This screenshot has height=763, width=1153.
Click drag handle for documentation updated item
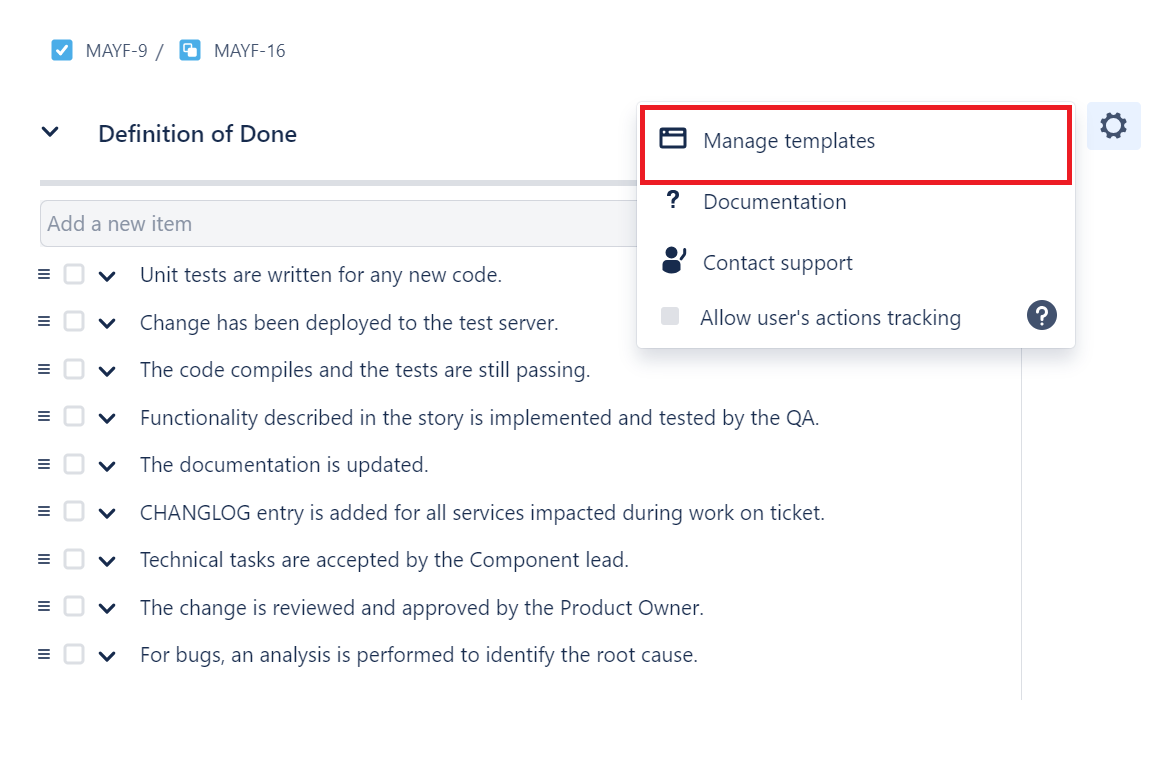[44, 464]
